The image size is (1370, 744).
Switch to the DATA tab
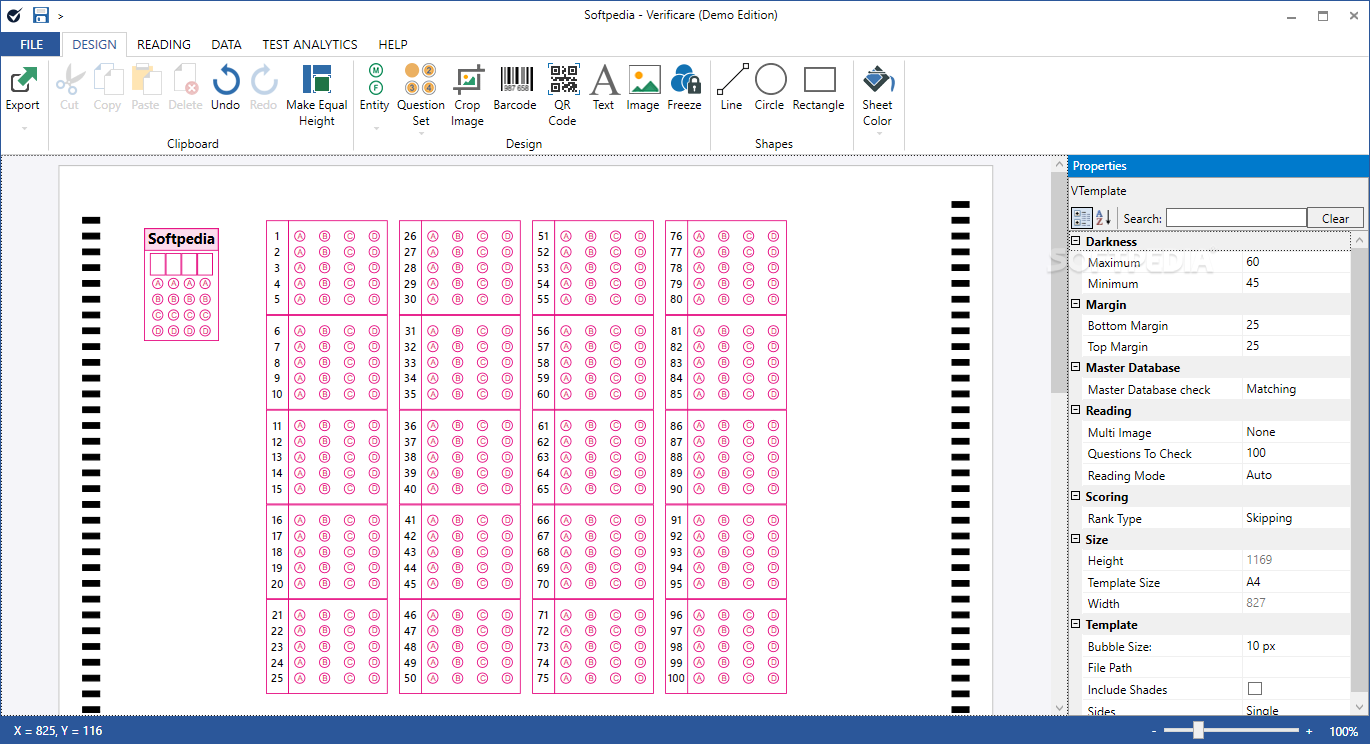pyautogui.click(x=226, y=44)
